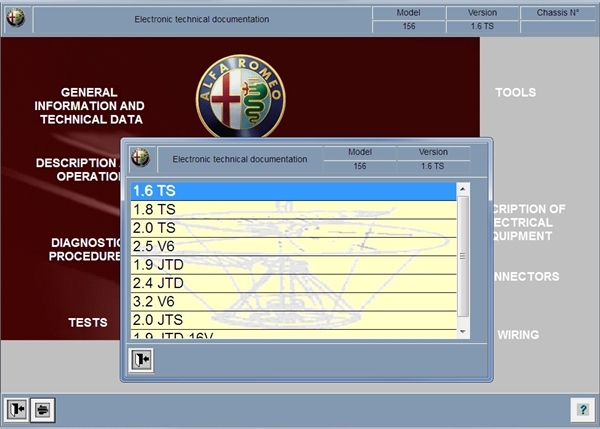Open the Tests section
The height and width of the screenshot is (429, 600).
click(x=88, y=323)
